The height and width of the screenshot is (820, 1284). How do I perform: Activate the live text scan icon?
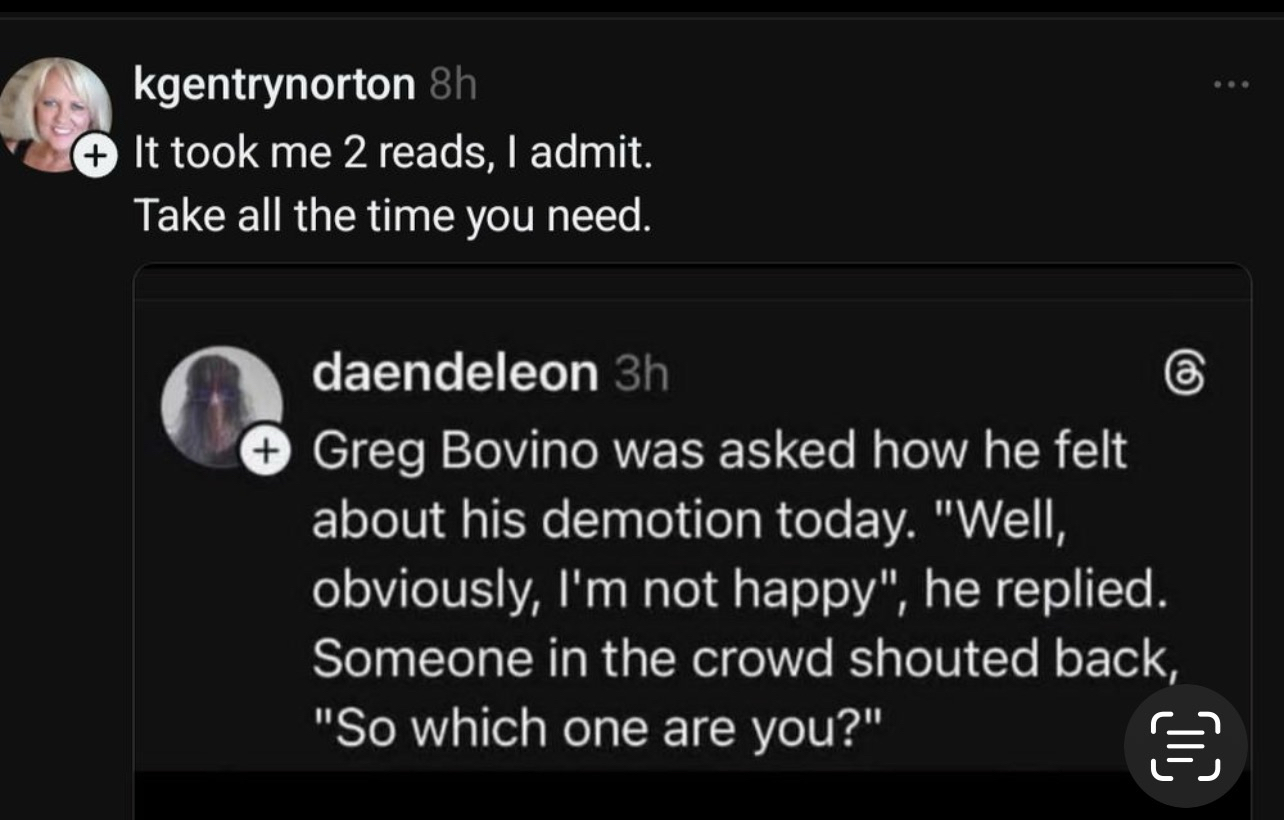point(1185,745)
